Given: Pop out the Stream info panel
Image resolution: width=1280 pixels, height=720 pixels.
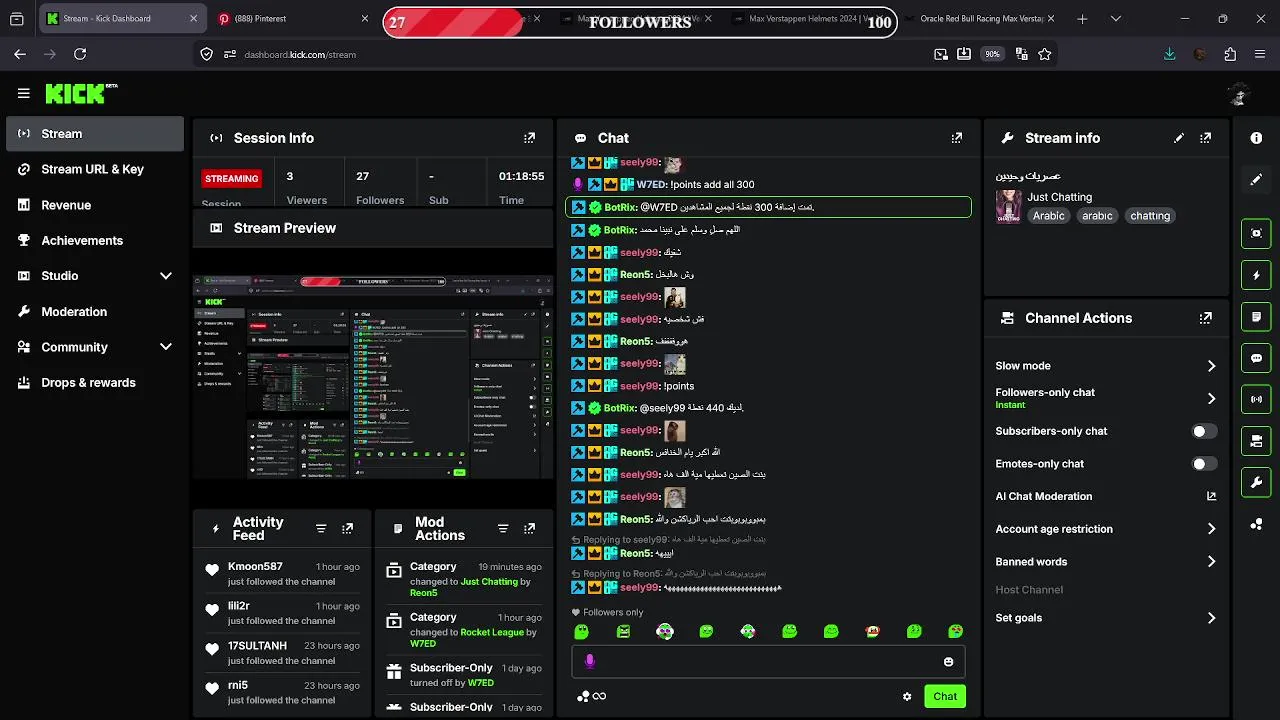Looking at the screenshot, I should pos(1206,138).
